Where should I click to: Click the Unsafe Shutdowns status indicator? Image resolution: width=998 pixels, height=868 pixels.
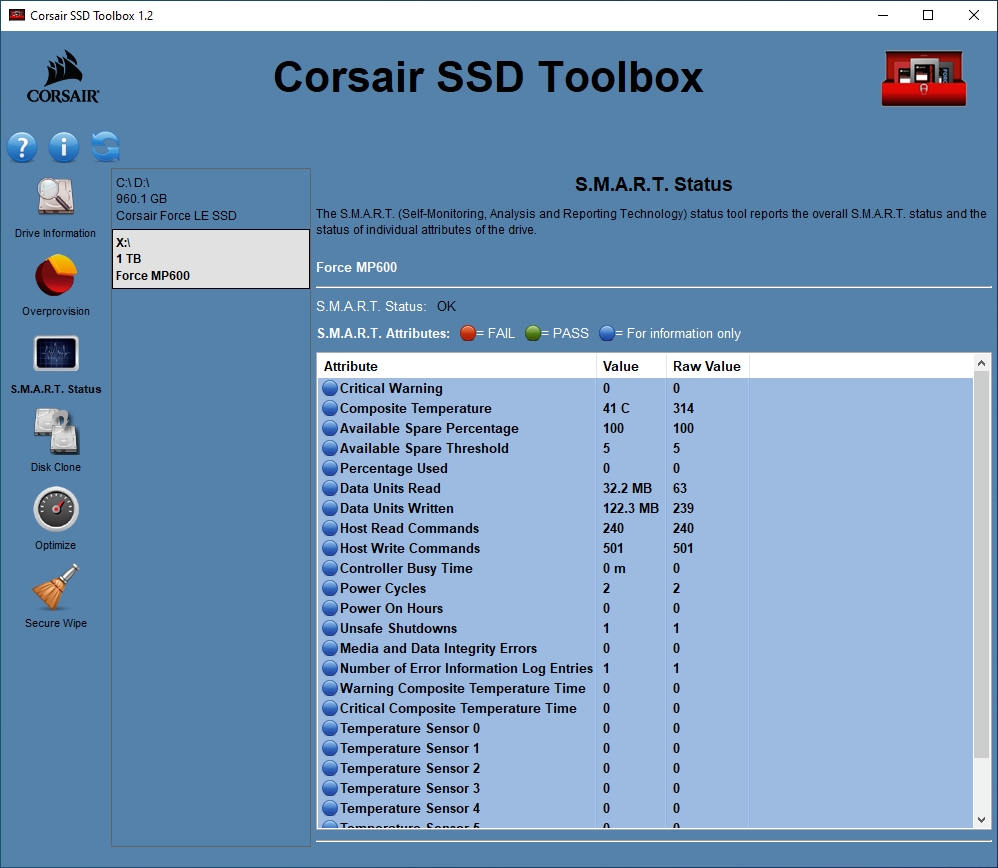point(330,628)
